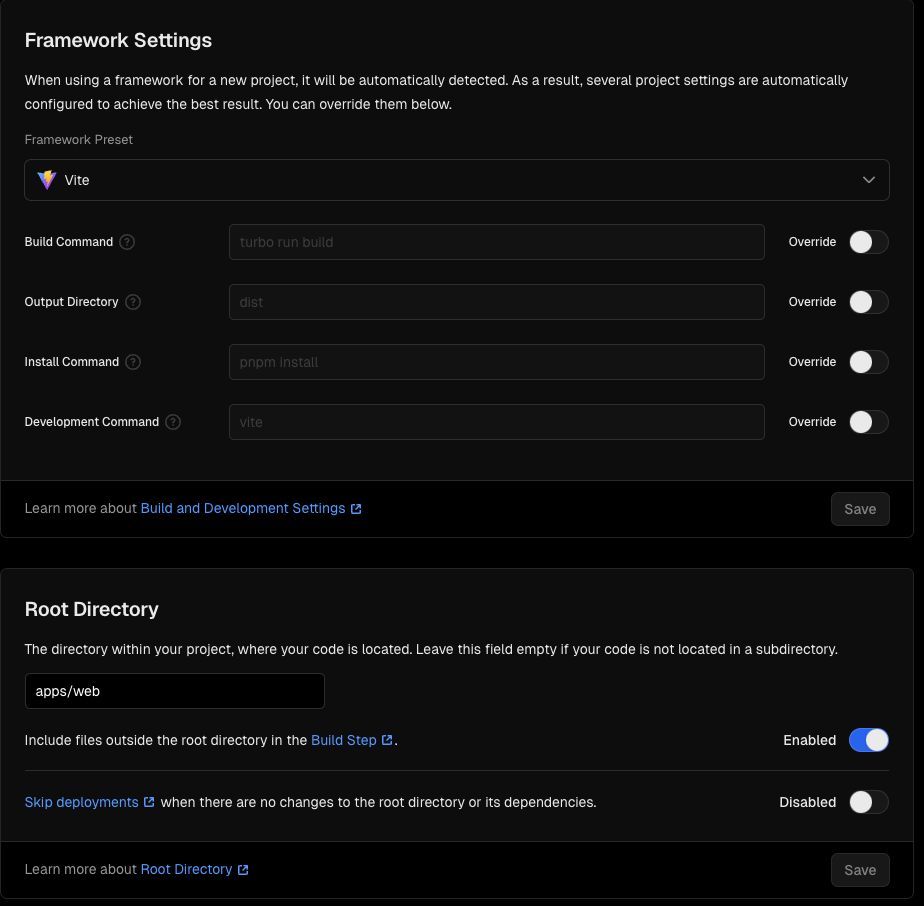This screenshot has height=906, width=924.
Task: Click external link icon beside Skip deployments
Action: (149, 802)
